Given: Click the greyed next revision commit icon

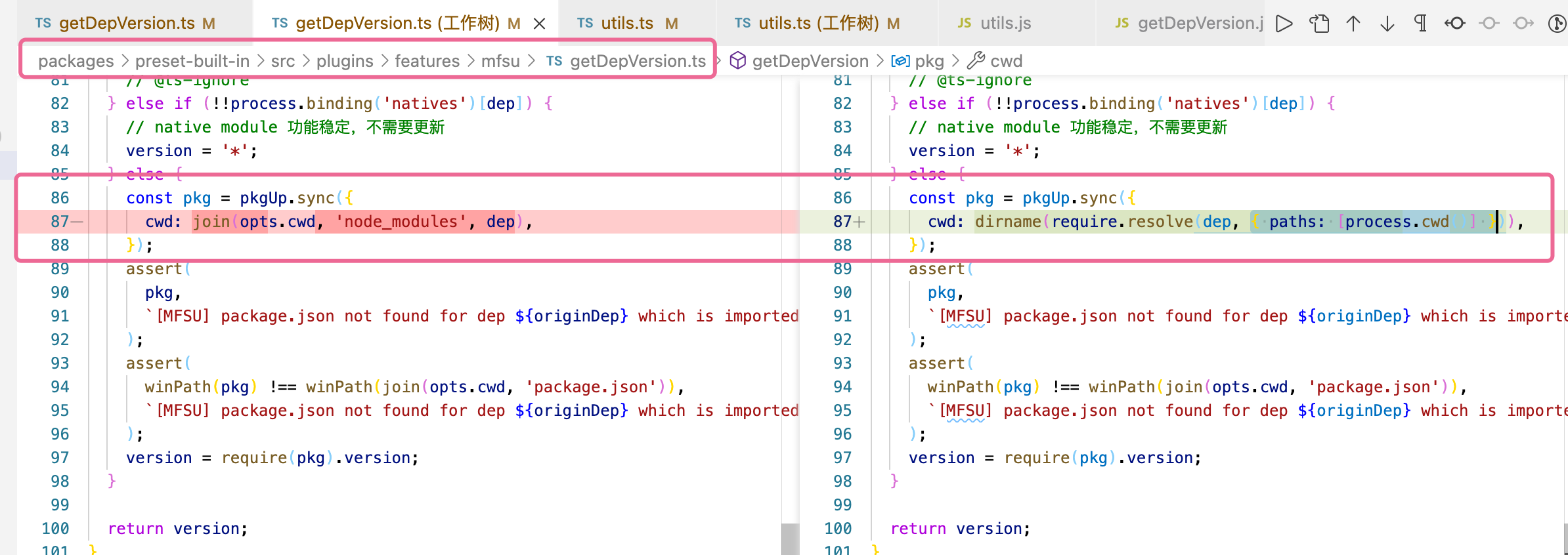Looking at the screenshot, I should (1523, 24).
